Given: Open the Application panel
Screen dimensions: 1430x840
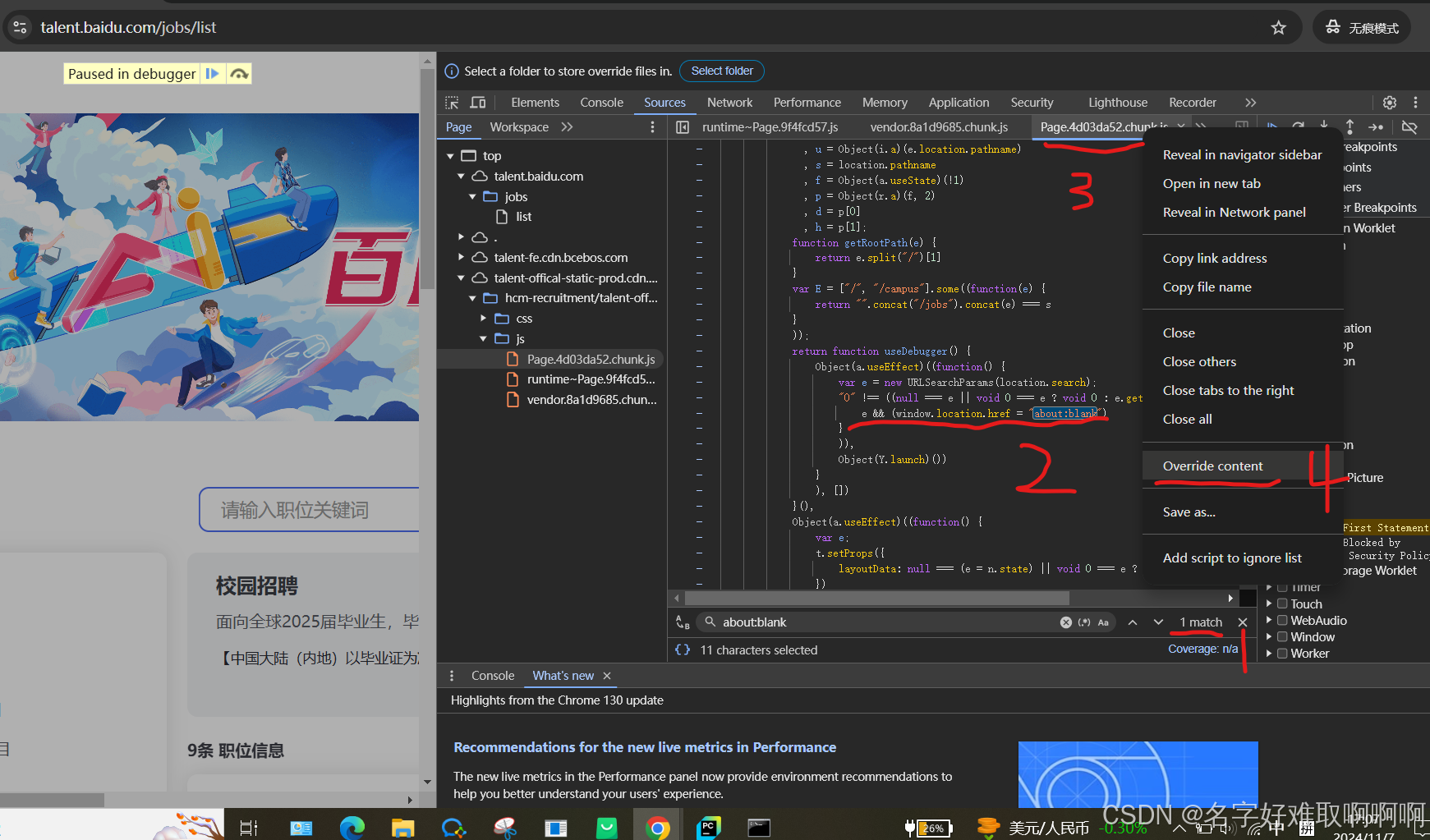Looking at the screenshot, I should (959, 103).
